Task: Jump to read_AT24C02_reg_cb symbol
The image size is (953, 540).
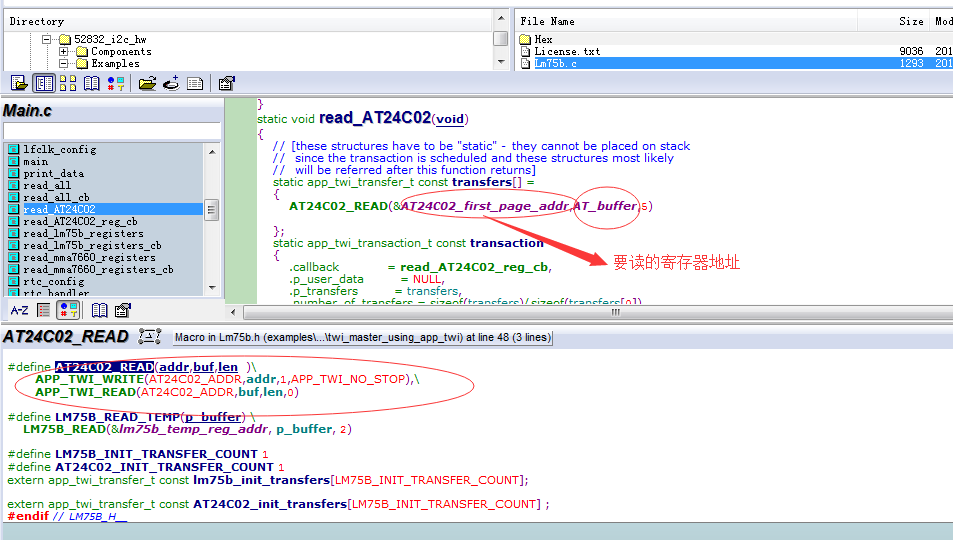Action: pyautogui.click(x=80, y=221)
